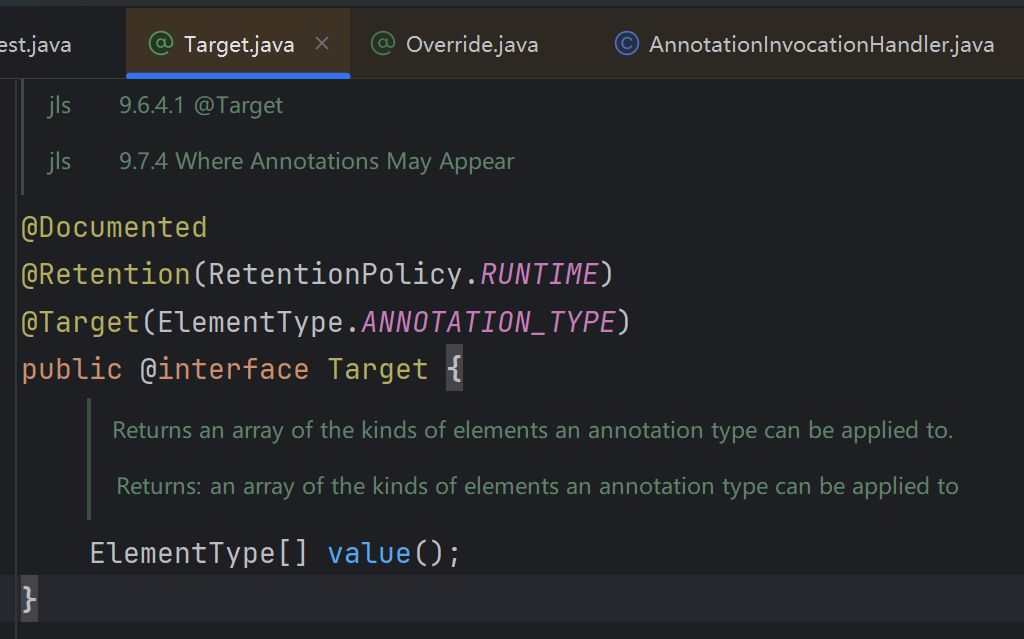Click the value() method name
This screenshot has width=1024, height=639.
369,553
